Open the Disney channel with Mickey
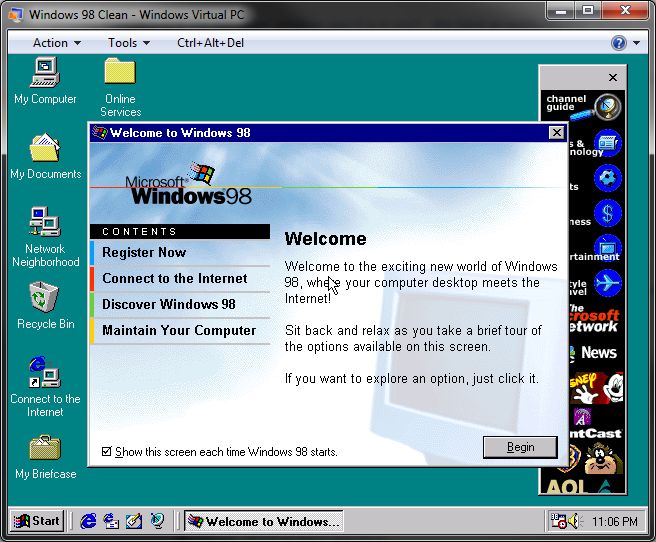 point(597,388)
